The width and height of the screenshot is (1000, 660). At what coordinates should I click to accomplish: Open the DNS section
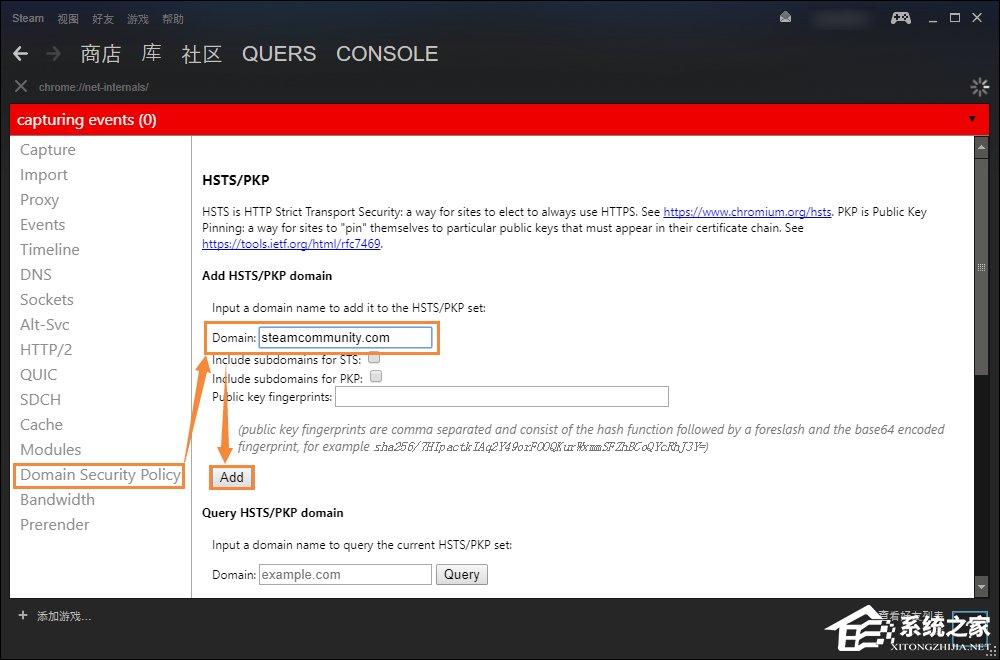35,274
